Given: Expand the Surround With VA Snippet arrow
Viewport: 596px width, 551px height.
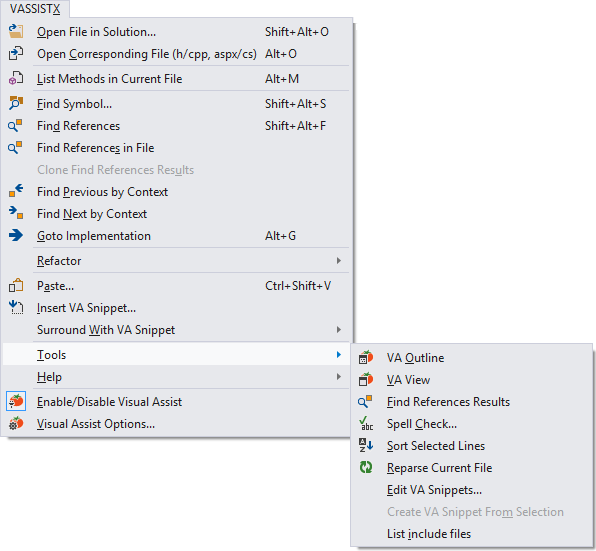Looking at the screenshot, I should click(339, 329).
